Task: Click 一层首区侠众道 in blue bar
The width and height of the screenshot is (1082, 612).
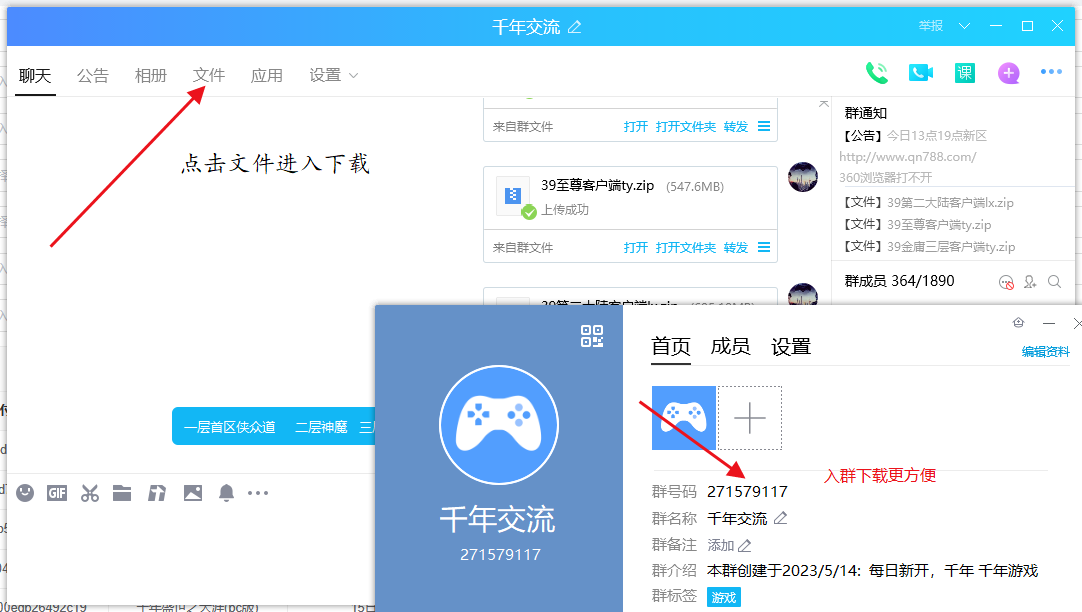Action: click(230, 427)
